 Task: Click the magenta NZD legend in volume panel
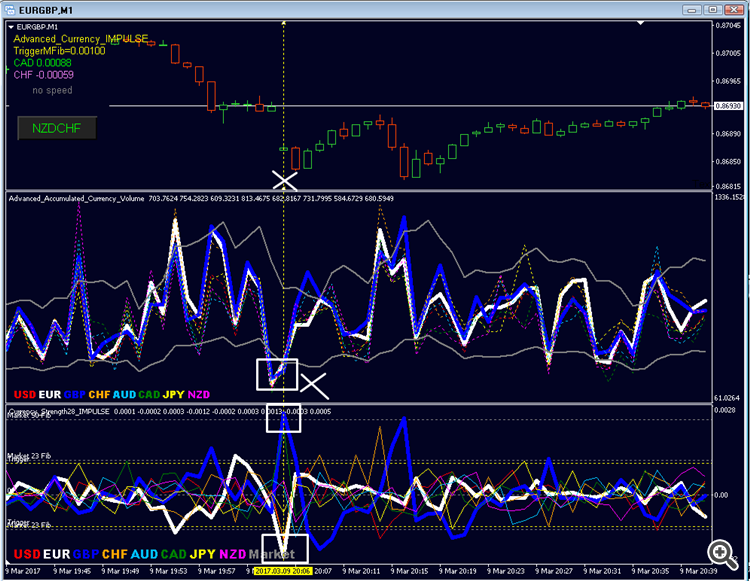(199, 395)
